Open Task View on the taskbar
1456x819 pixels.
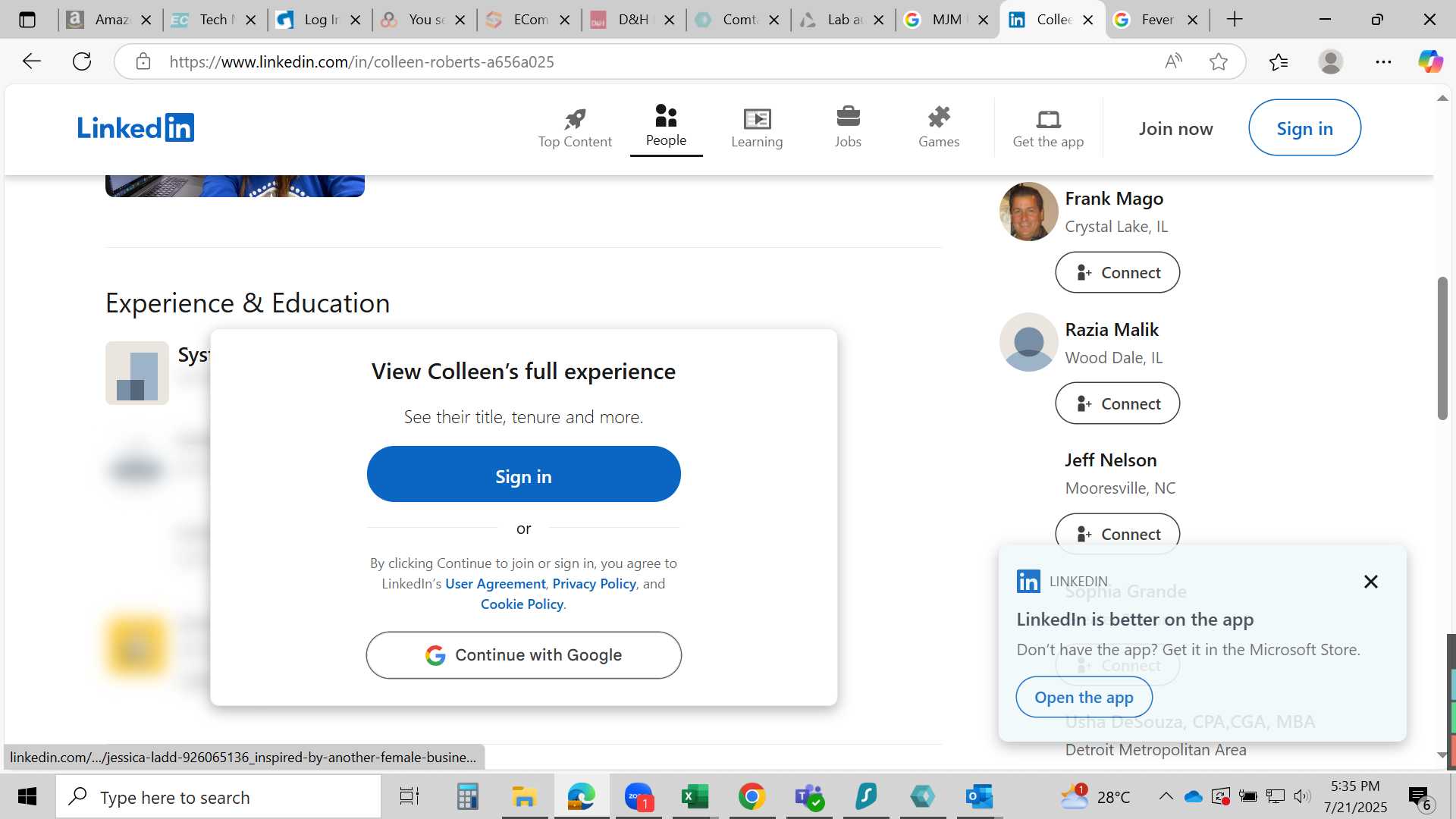(409, 797)
